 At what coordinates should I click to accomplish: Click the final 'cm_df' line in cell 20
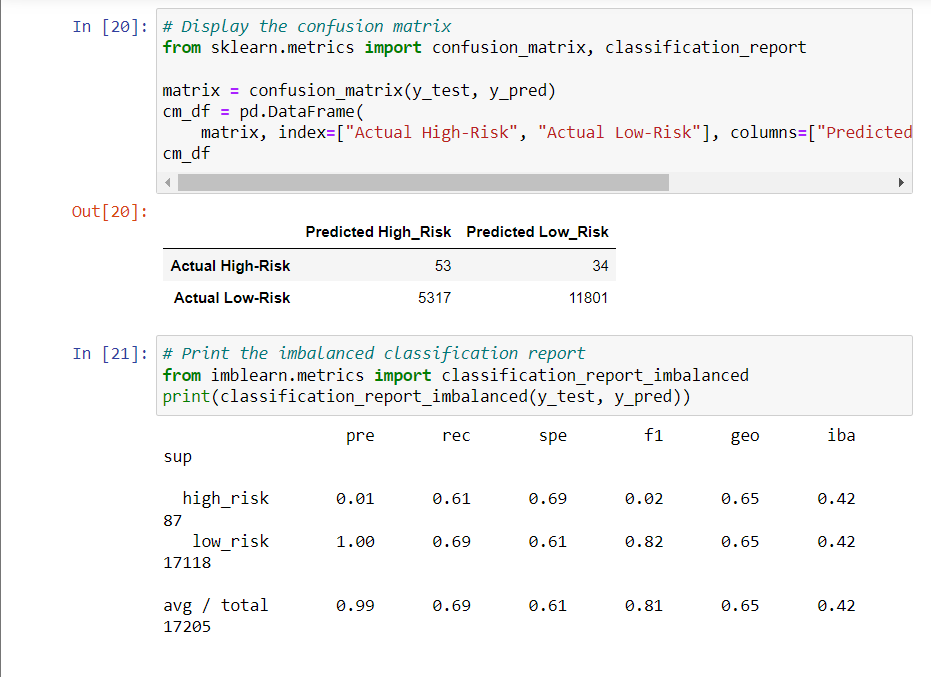point(186,154)
